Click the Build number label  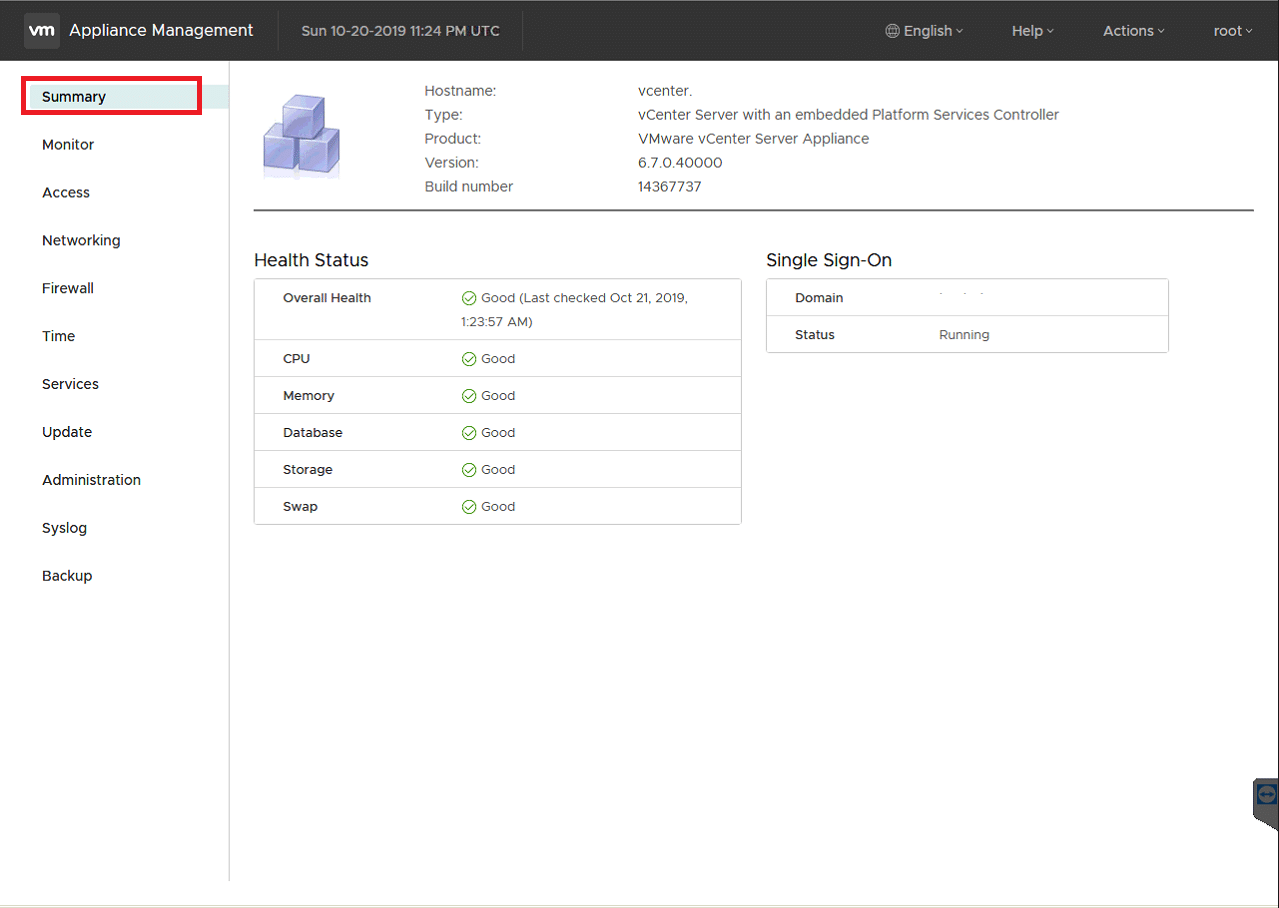point(468,187)
